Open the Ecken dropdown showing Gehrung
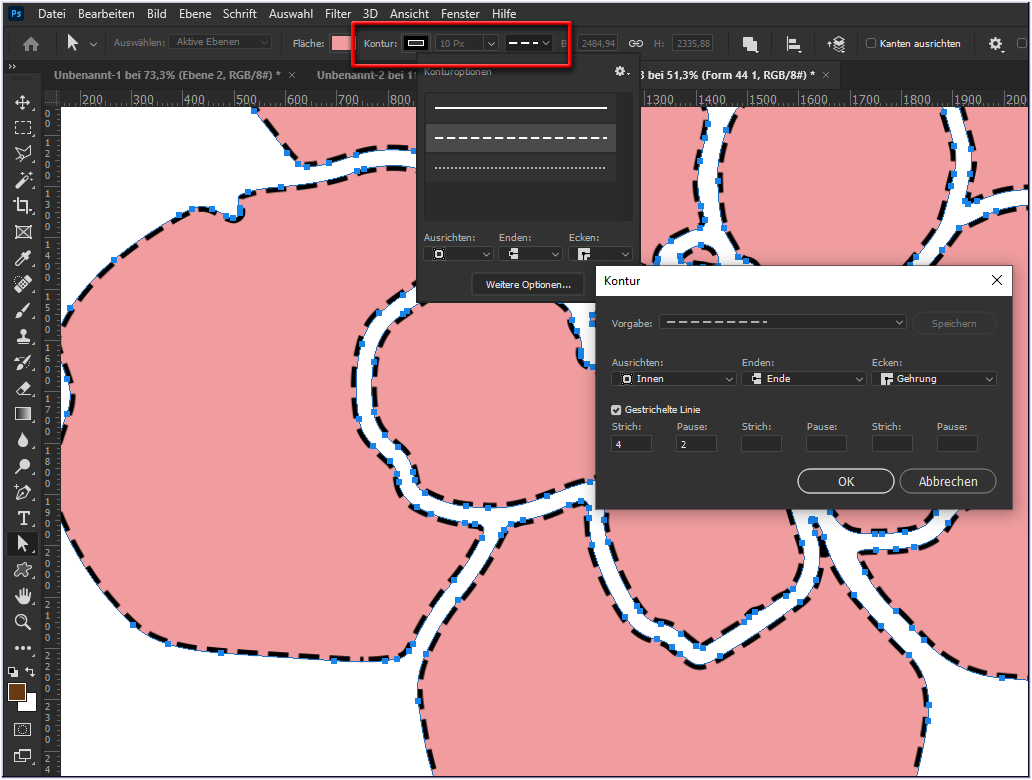The height and width of the screenshot is (780, 1032). [934, 378]
